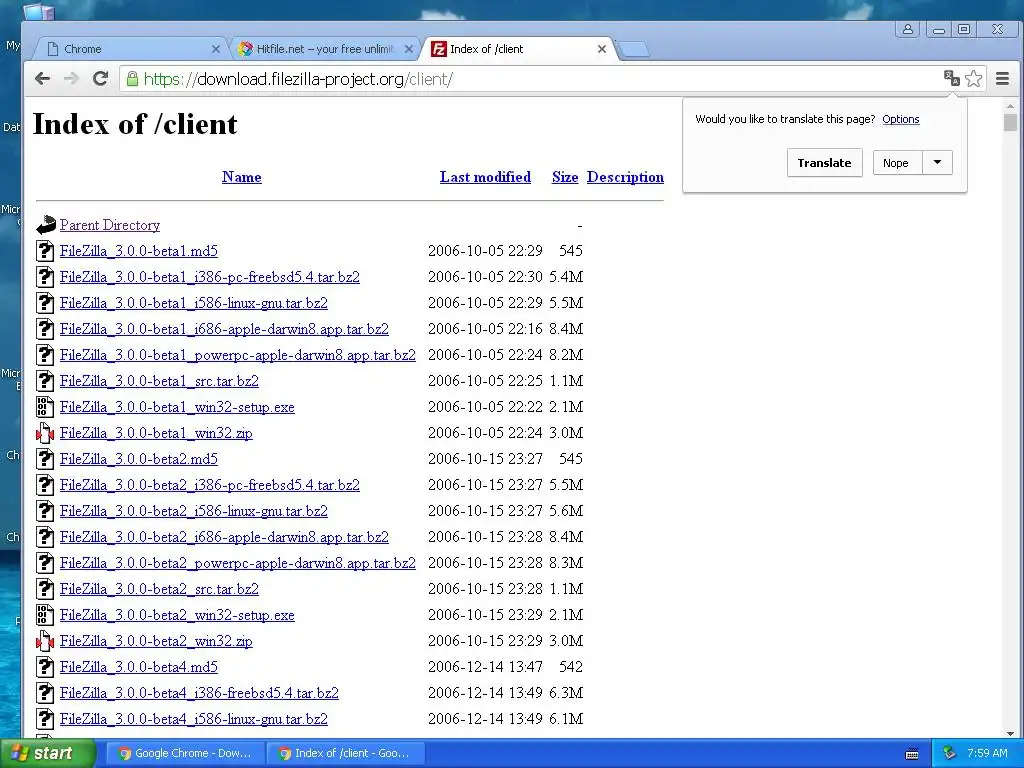
Task: Click the Translate button
Action: pos(824,163)
